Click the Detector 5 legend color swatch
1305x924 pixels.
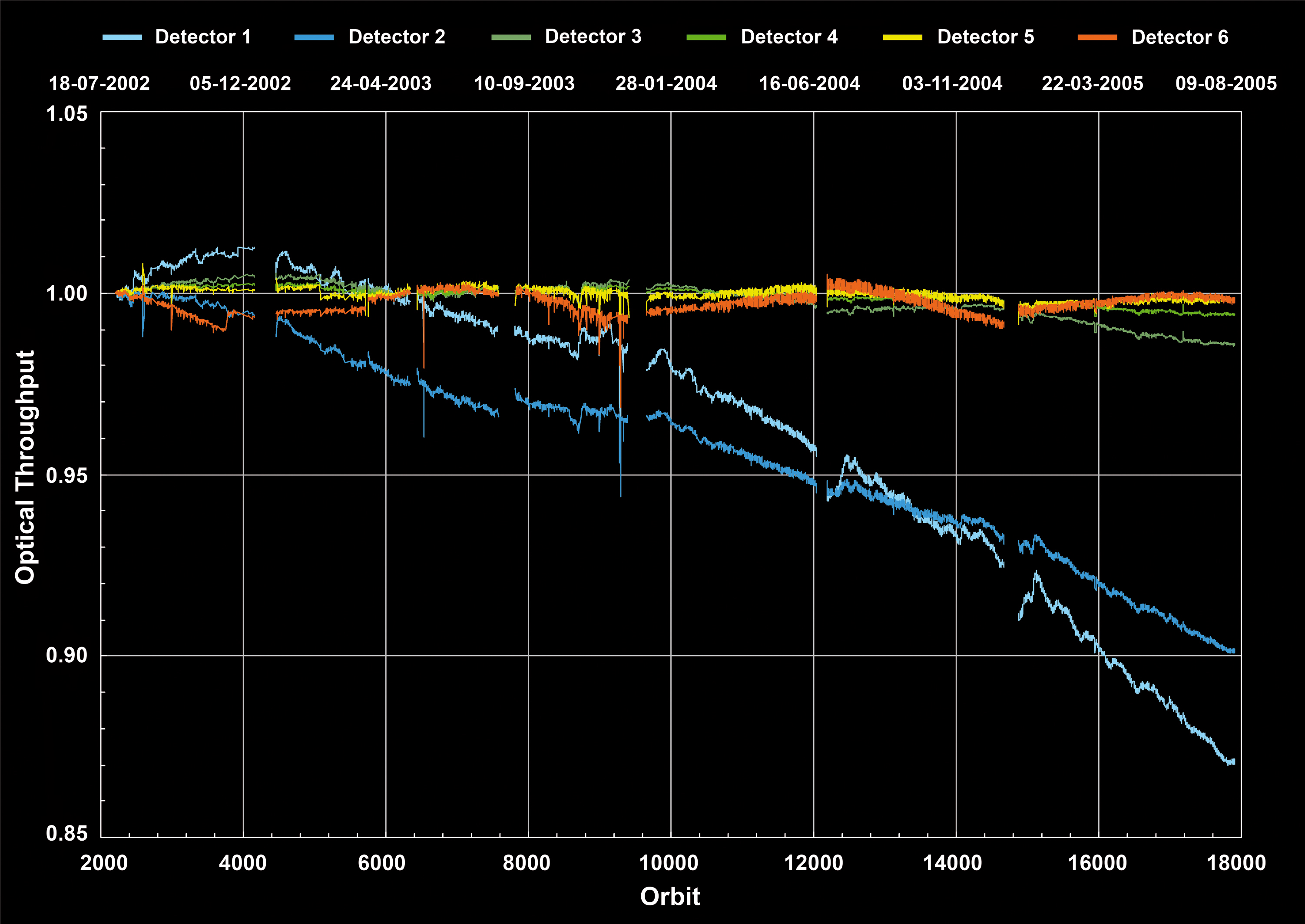[x=902, y=37]
